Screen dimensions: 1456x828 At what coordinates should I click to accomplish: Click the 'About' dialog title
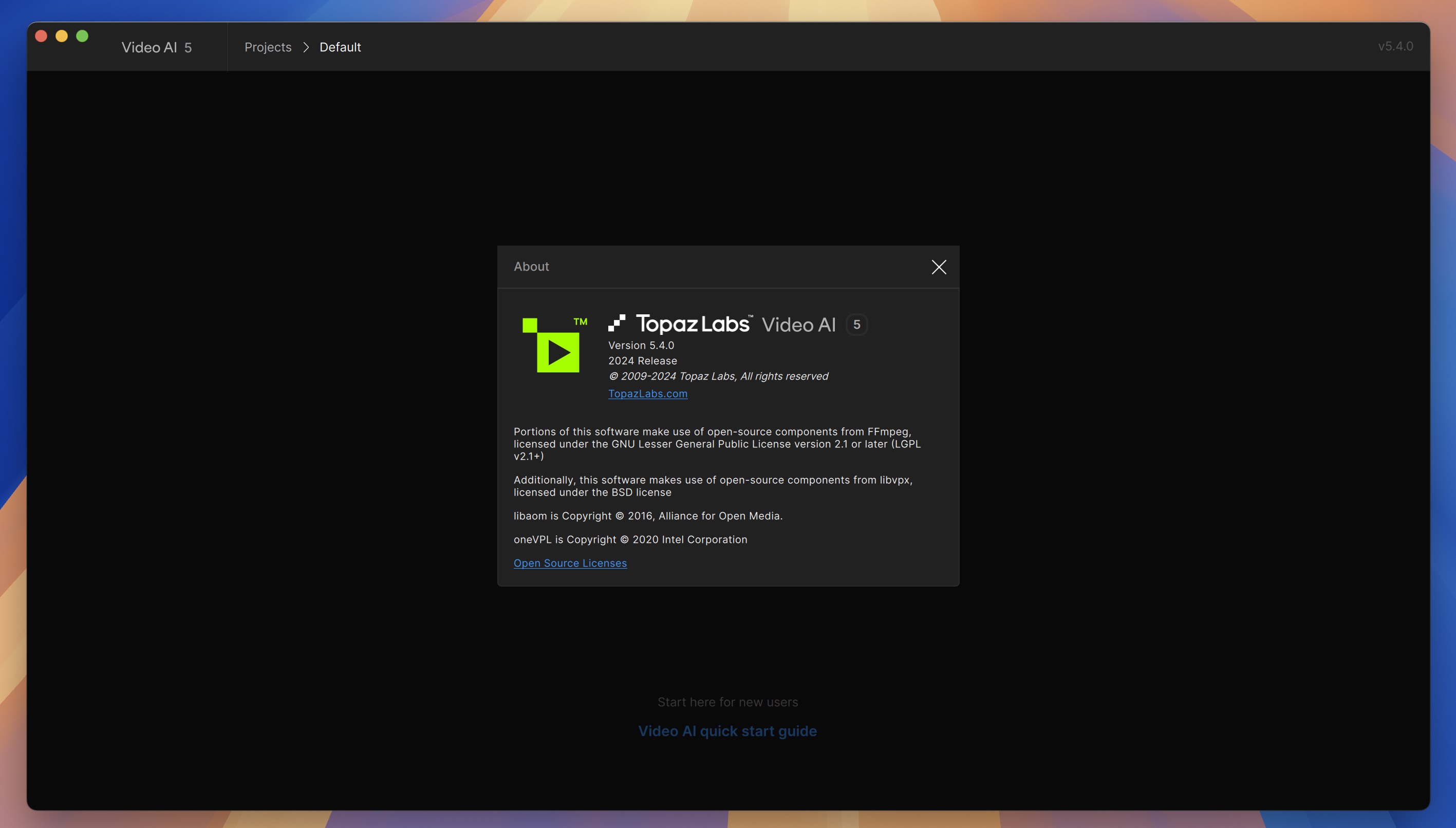[x=531, y=267]
